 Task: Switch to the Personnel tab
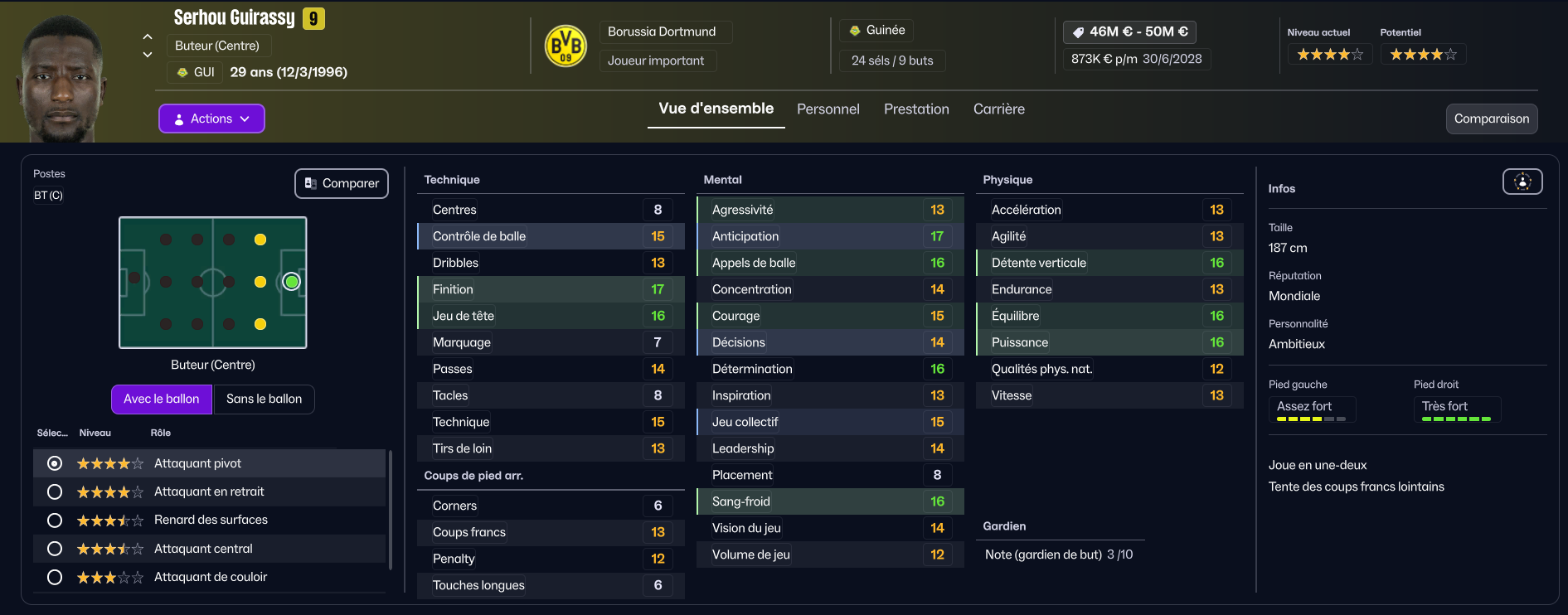pyautogui.click(x=828, y=109)
